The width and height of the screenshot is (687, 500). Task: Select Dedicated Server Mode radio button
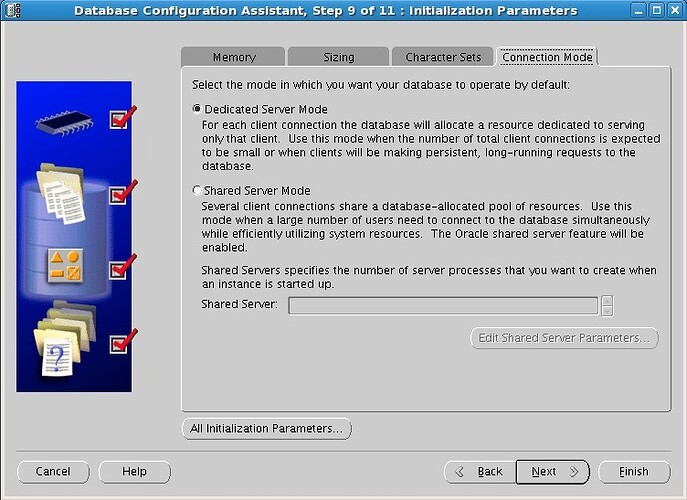point(197,109)
